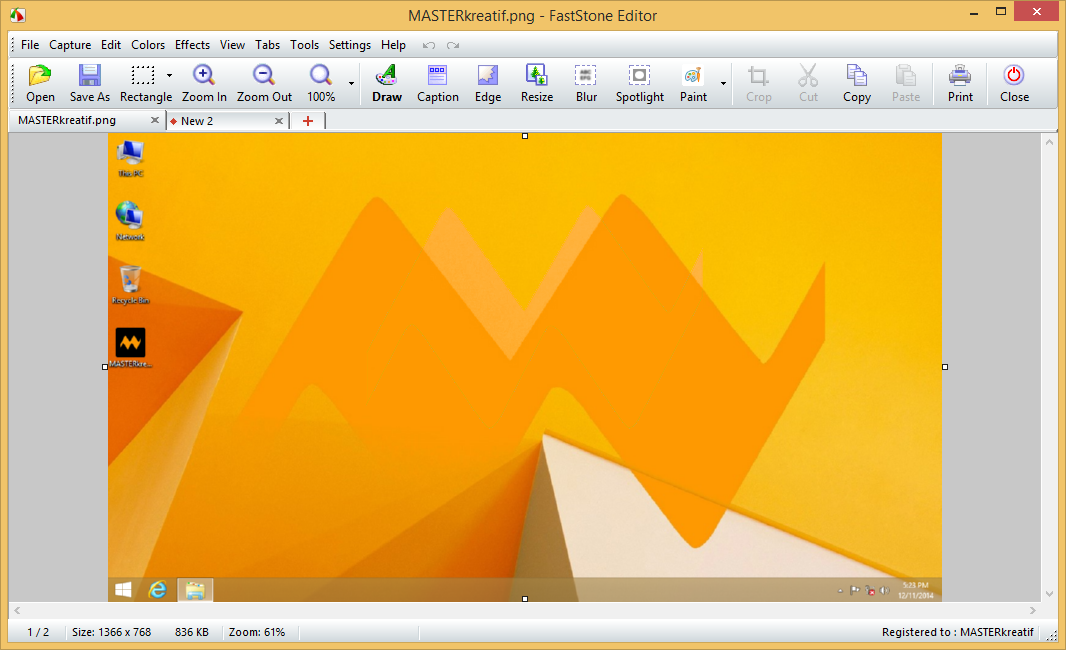Click the vertical scrollbar down arrow

(1049, 594)
